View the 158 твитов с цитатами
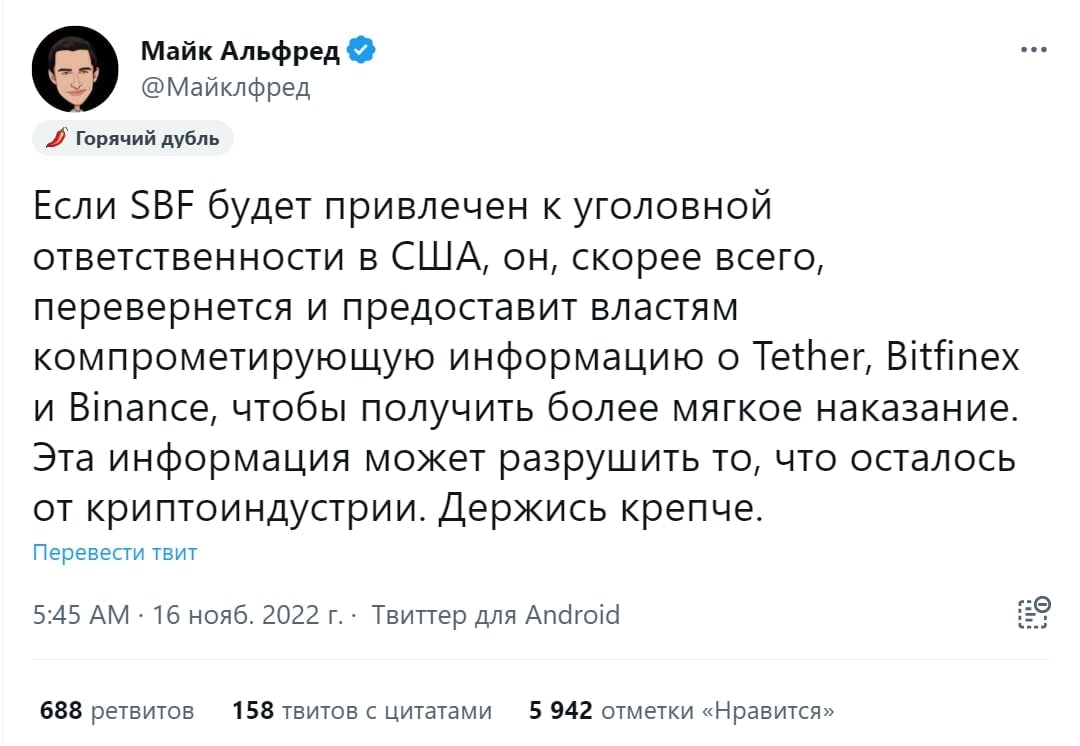1080x746 pixels. coord(362,711)
